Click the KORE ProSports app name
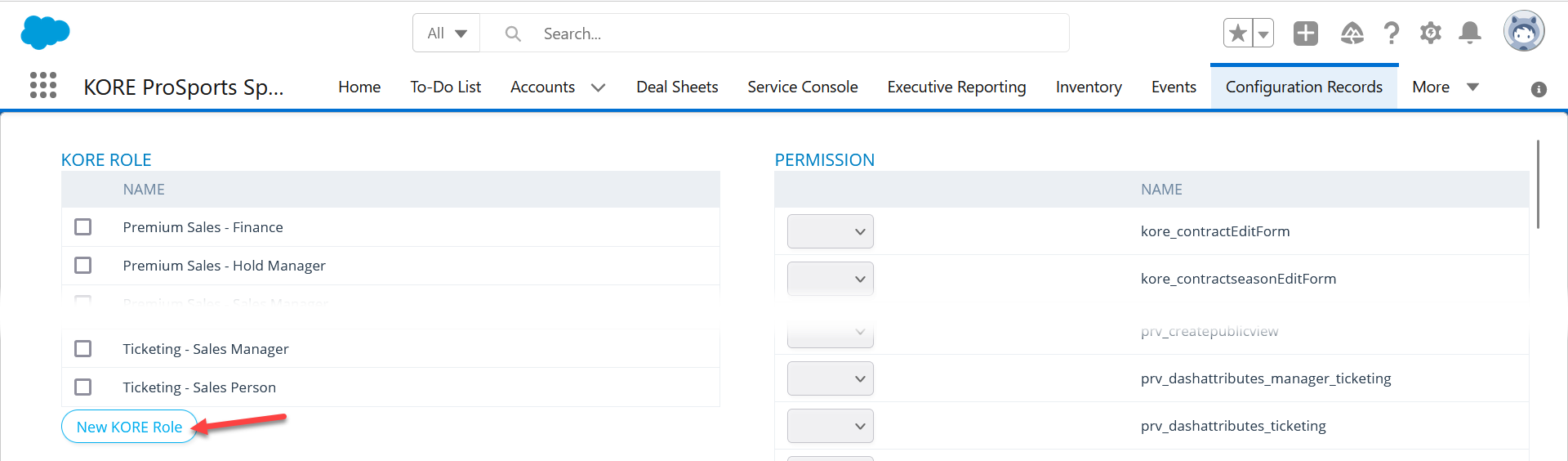1568x461 pixels. 184,87
